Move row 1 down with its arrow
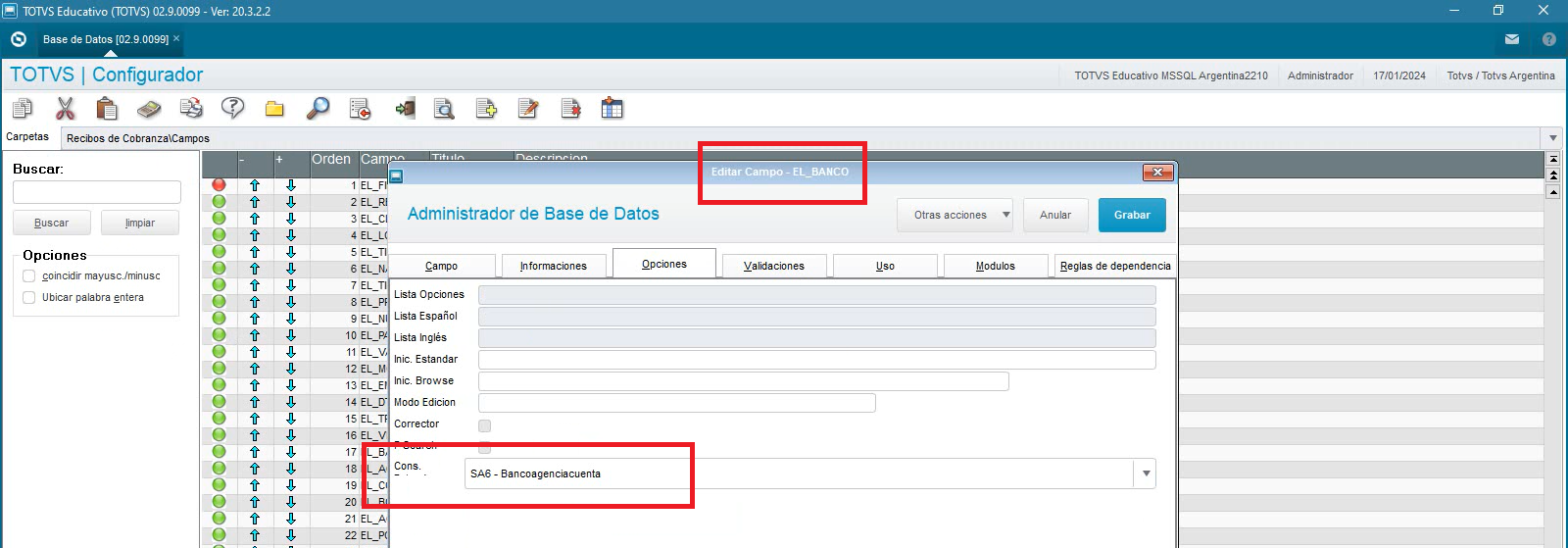 (x=291, y=185)
